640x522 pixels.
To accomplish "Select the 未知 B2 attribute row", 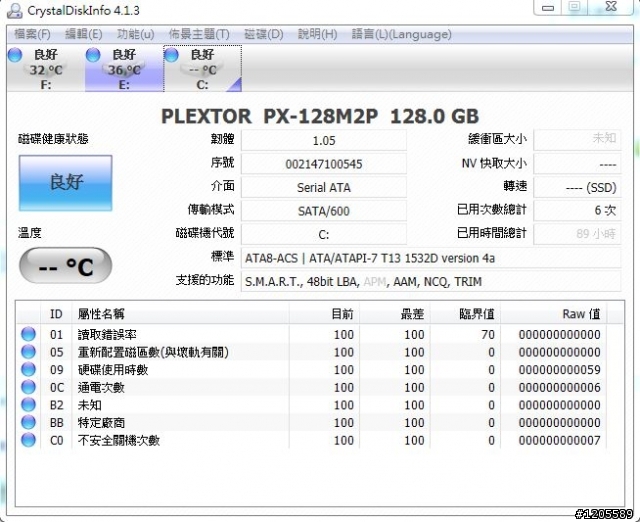I will click(x=311, y=405).
